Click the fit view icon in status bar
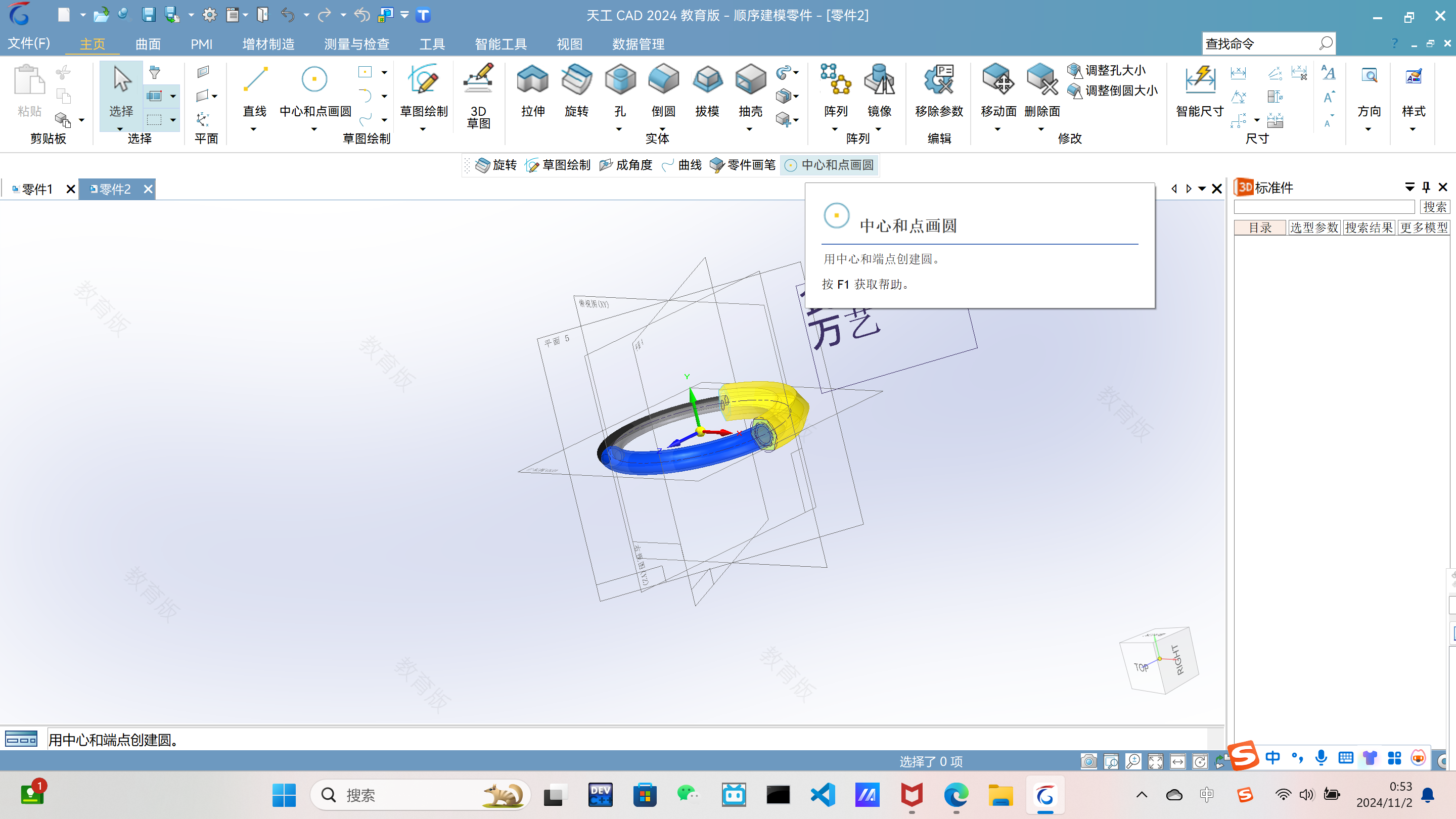1456x819 pixels. 1155,761
